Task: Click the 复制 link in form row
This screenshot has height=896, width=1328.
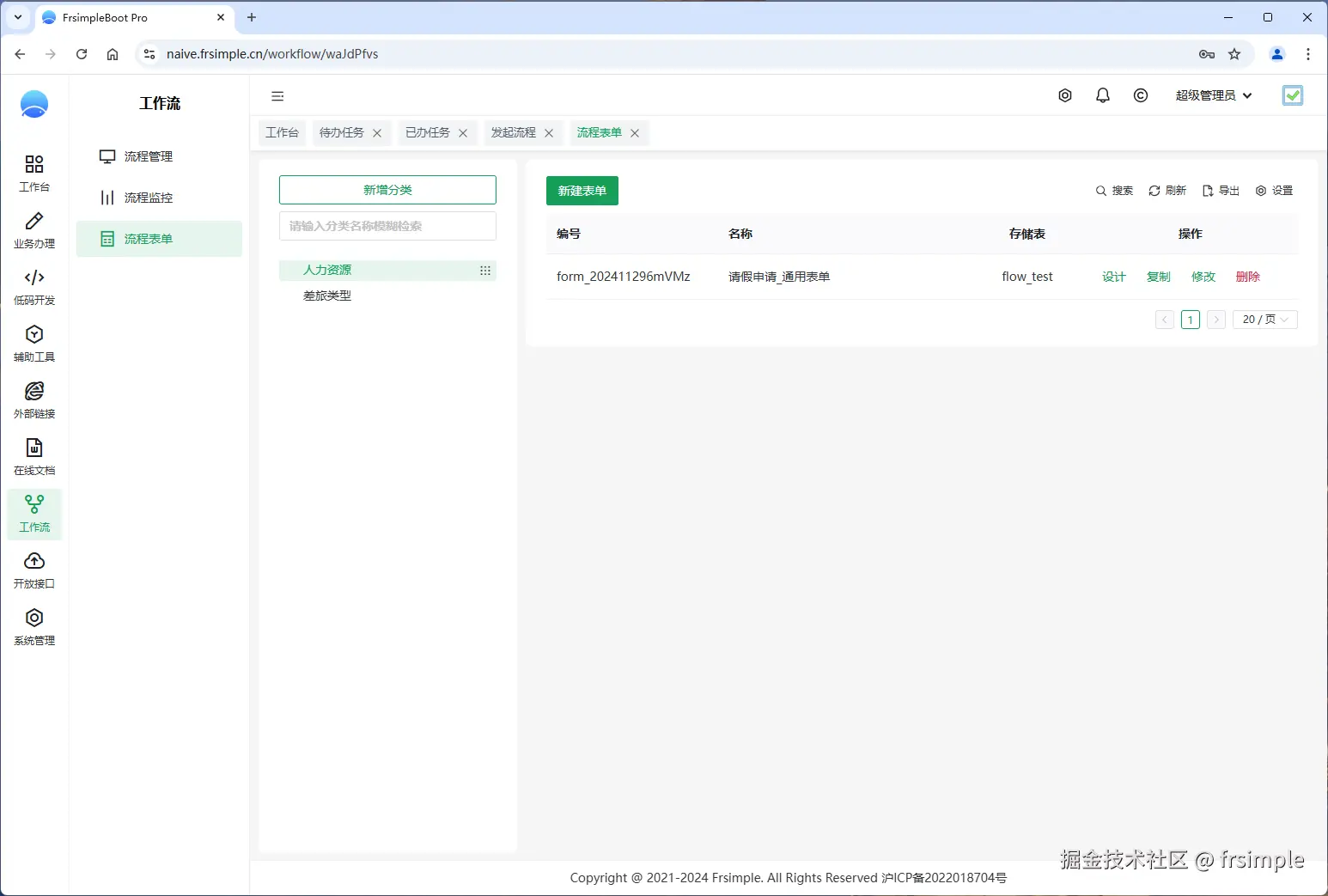Action: (x=1159, y=277)
